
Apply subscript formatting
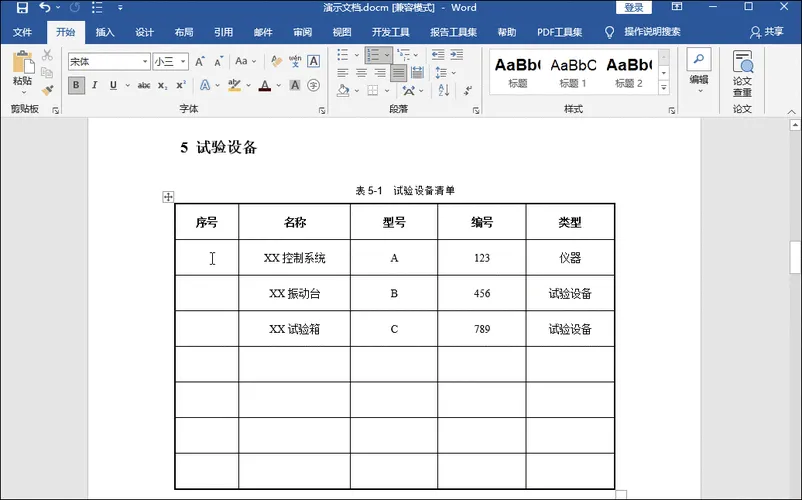tap(163, 85)
